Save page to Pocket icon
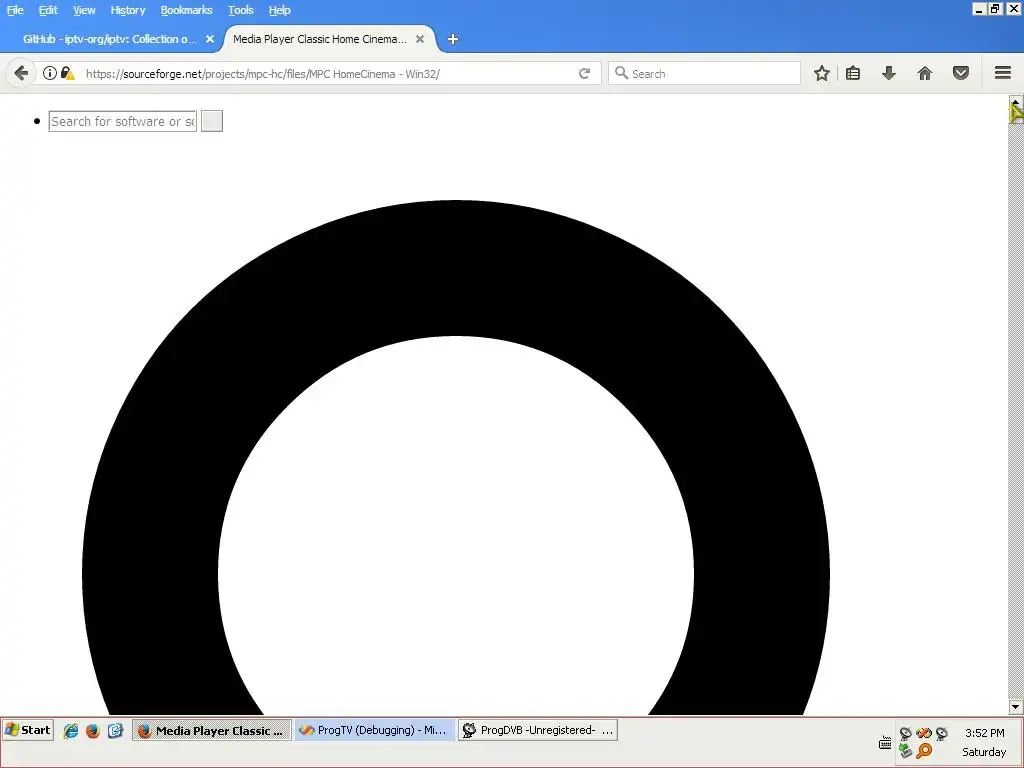Screen dimensions: 1024x768 961,73
